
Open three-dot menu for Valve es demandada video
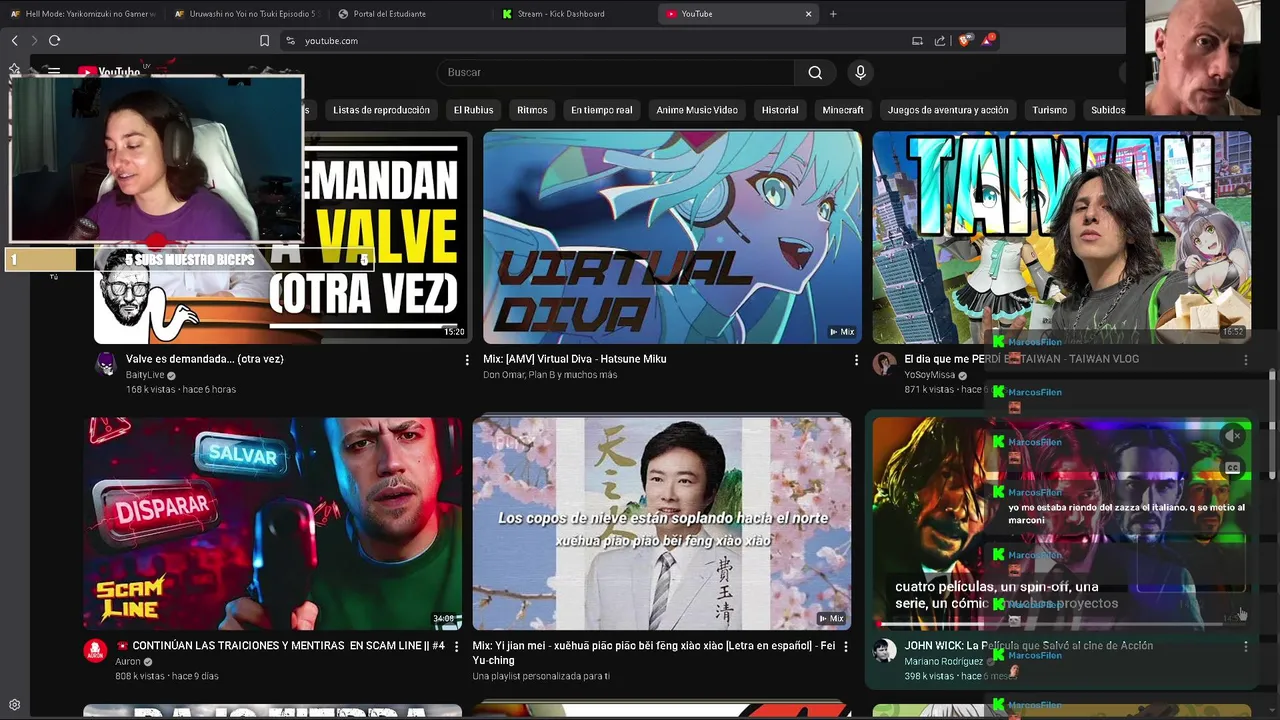click(x=467, y=360)
